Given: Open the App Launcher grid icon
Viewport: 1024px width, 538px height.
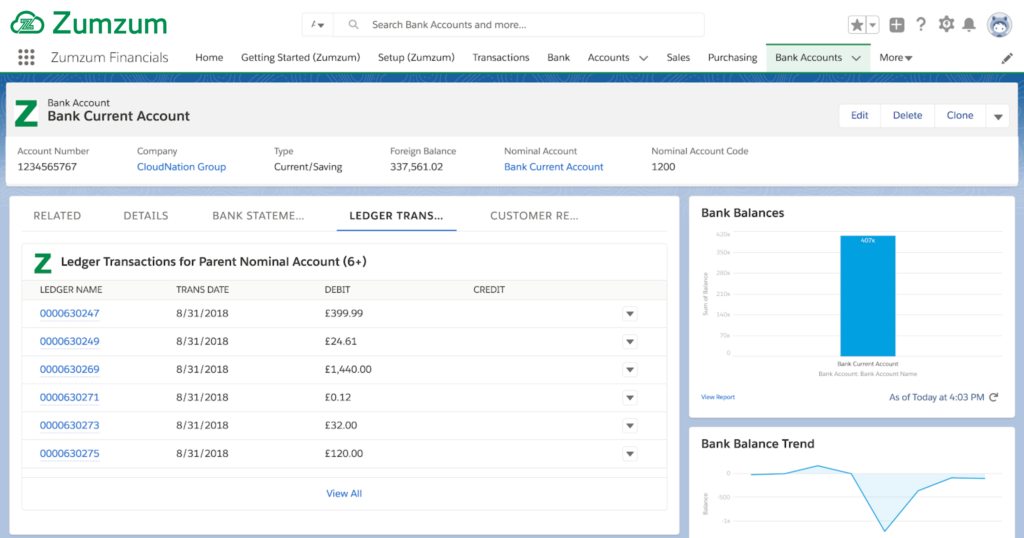Looking at the screenshot, I should coord(26,57).
